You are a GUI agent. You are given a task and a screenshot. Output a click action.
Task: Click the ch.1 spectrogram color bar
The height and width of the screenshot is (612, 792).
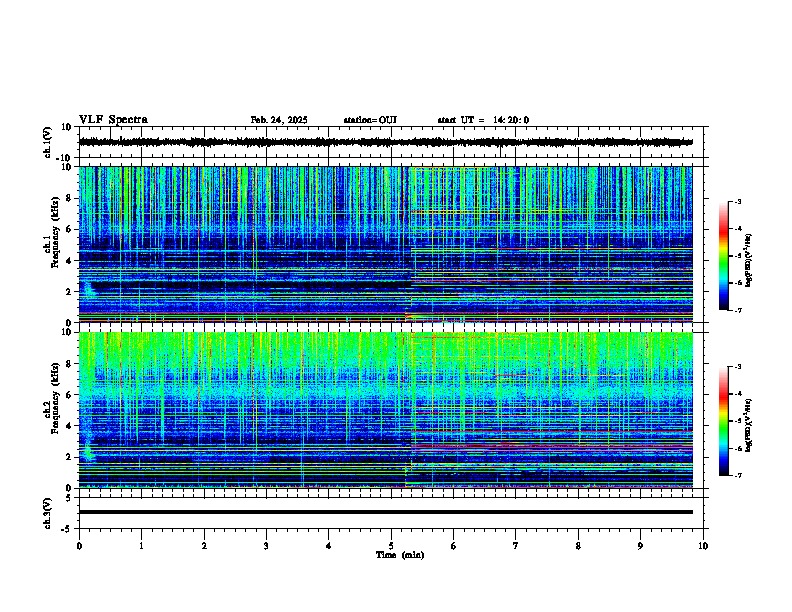point(724,256)
